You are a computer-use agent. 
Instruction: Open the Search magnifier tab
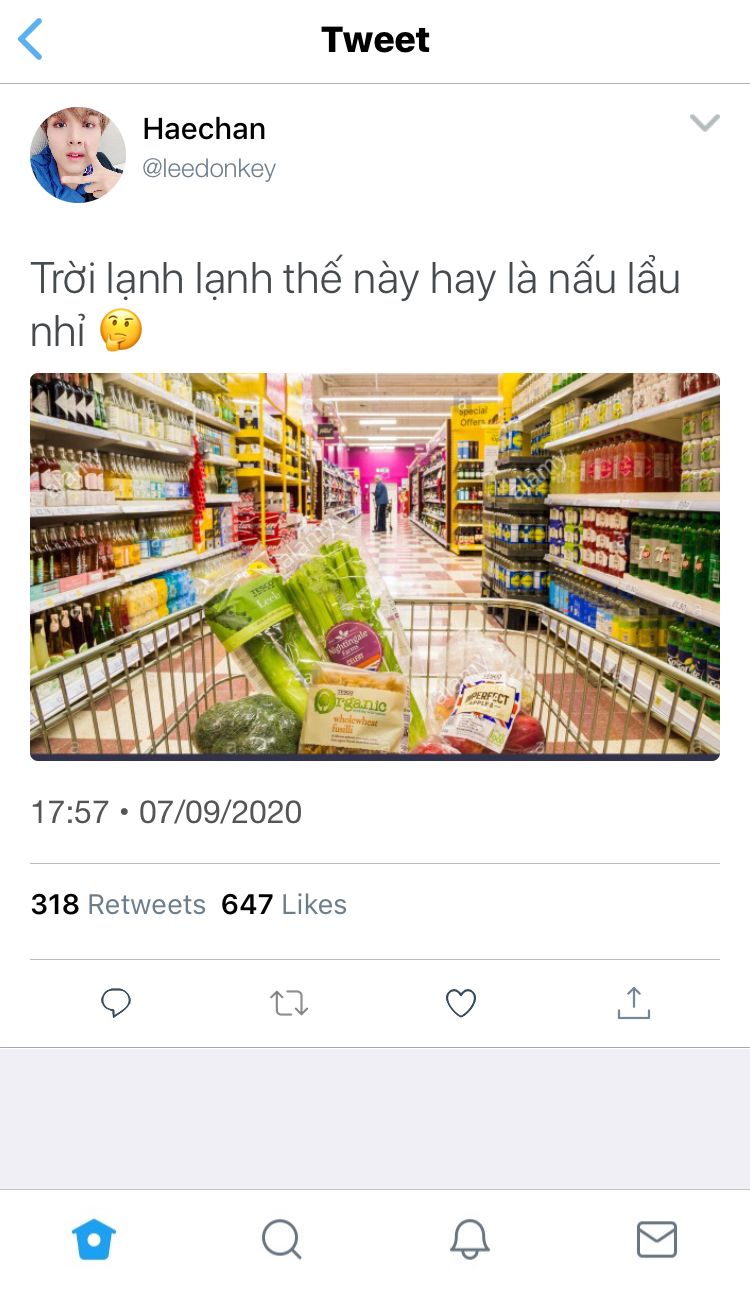coord(282,1240)
